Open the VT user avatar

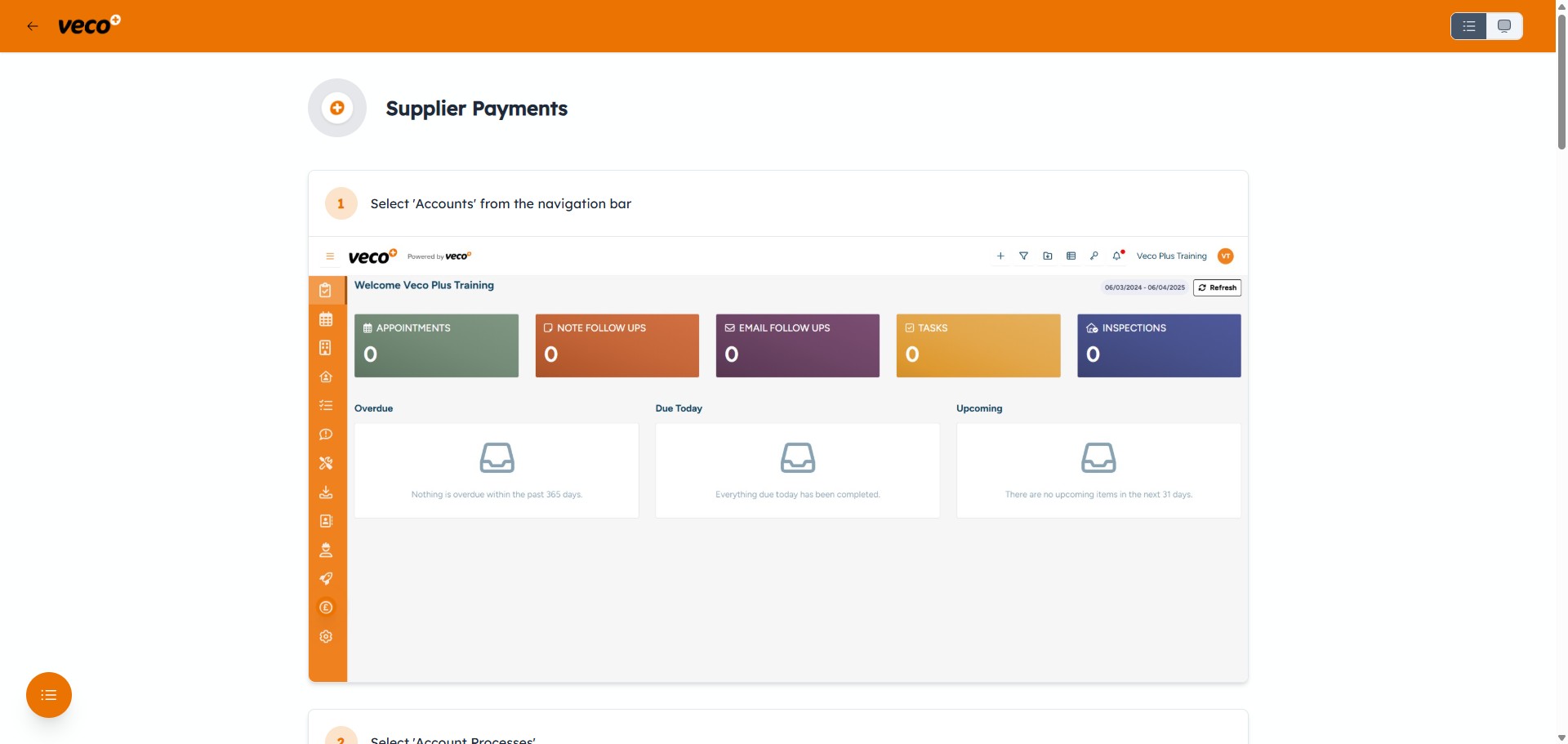click(x=1226, y=256)
